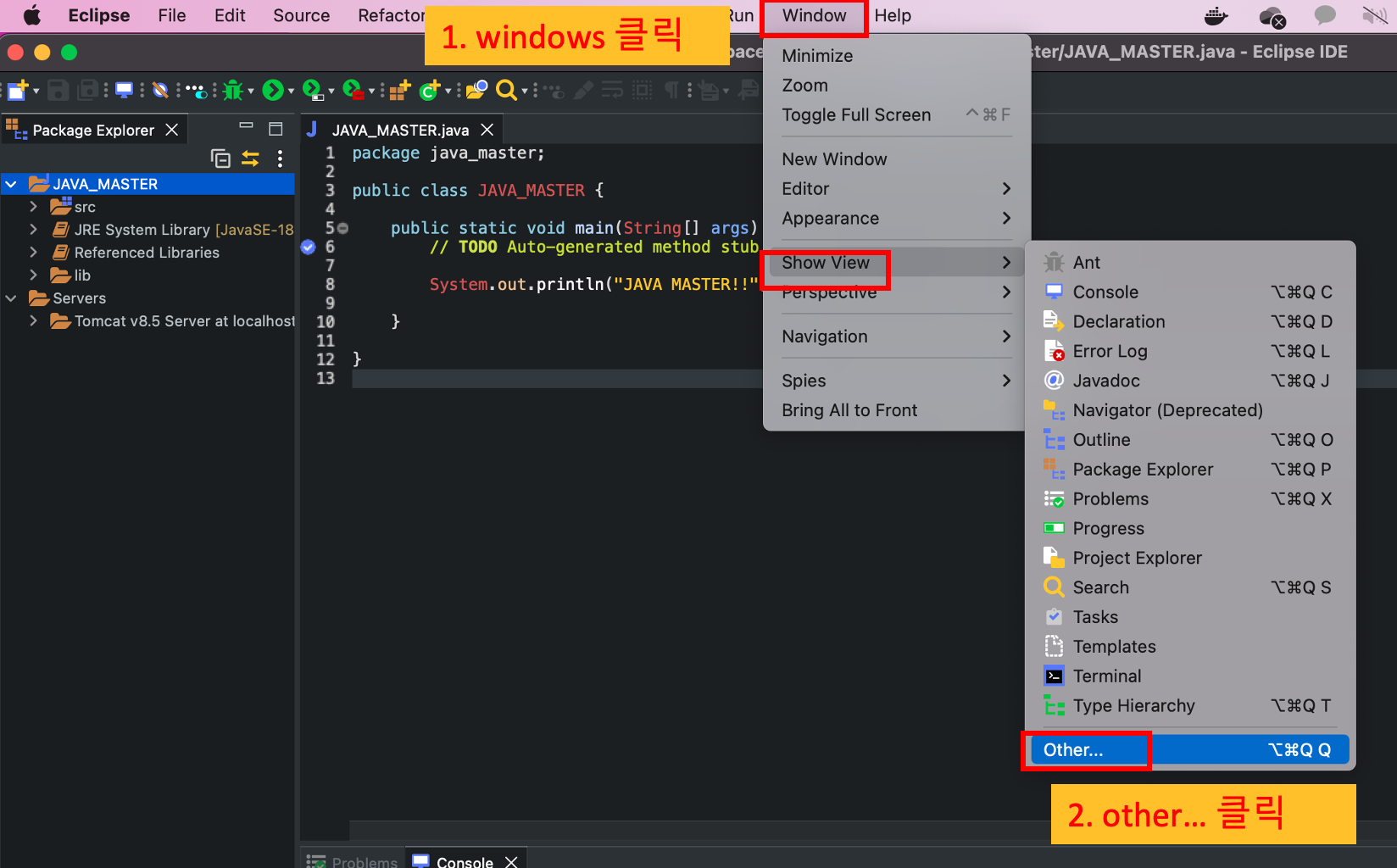The width and height of the screenshot is (1397, 868).
Task: Click Collapse All in Package Explorer
Action: (220, 159)
